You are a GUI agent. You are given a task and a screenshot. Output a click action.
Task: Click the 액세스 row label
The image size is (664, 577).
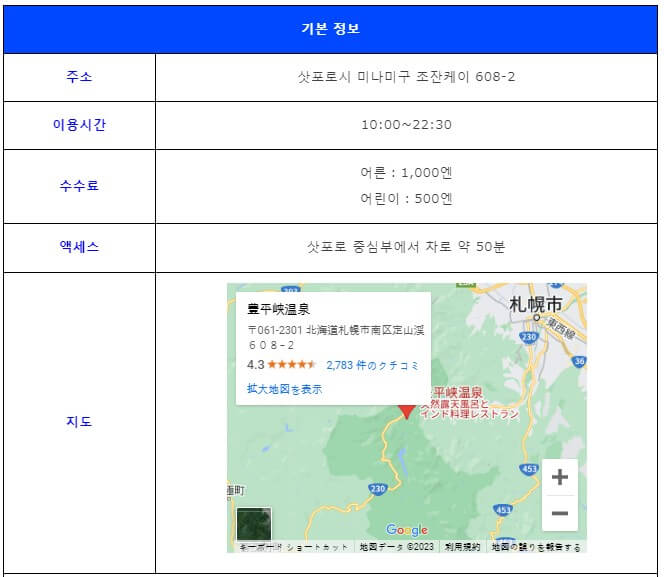pos(79,246)
